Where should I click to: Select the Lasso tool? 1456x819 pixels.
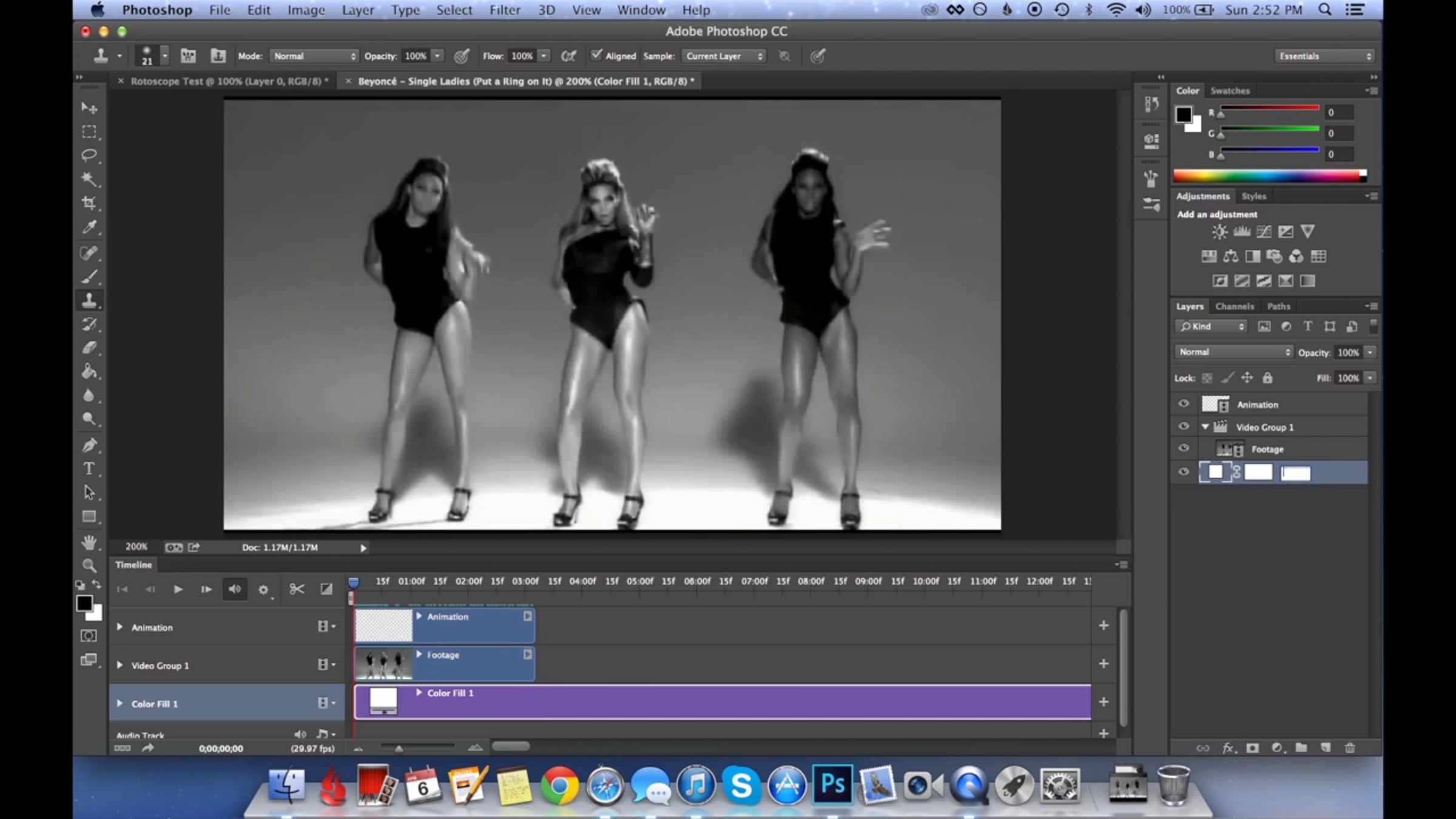click(89, 155)
